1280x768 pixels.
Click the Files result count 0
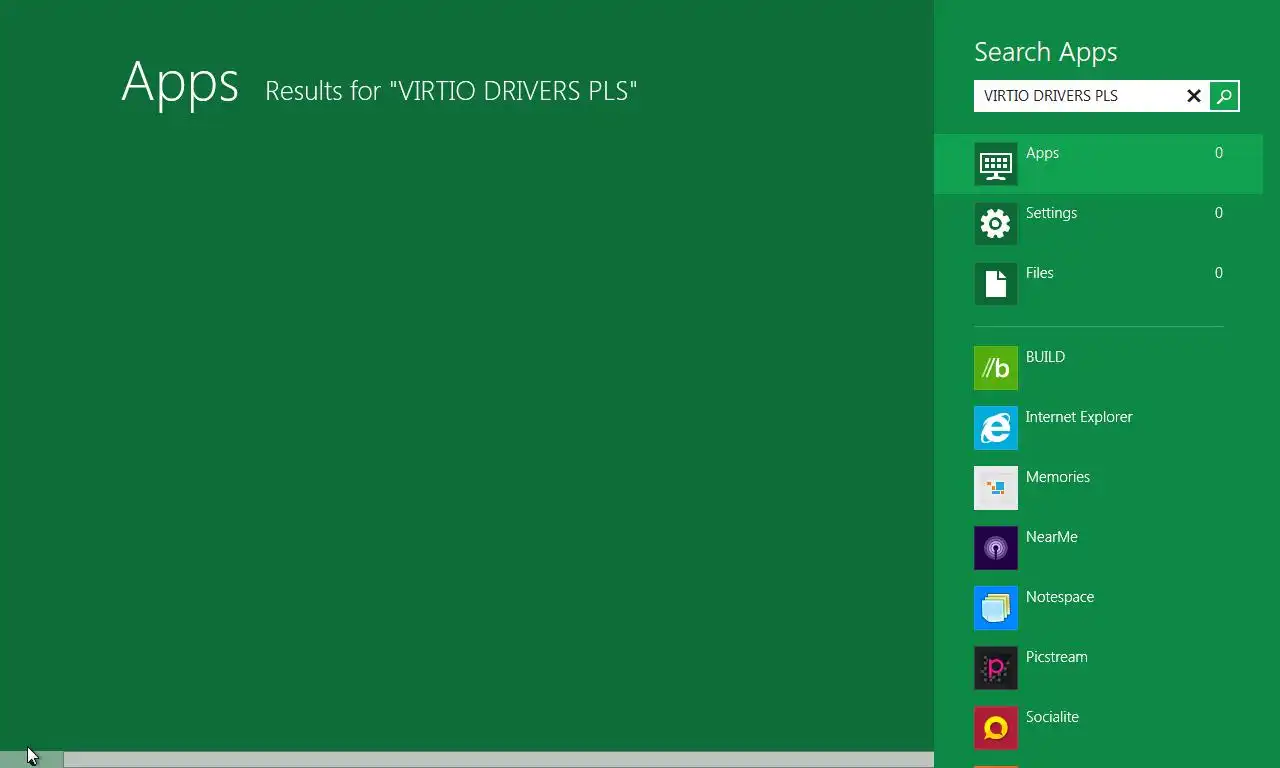tap(1218, 273)
